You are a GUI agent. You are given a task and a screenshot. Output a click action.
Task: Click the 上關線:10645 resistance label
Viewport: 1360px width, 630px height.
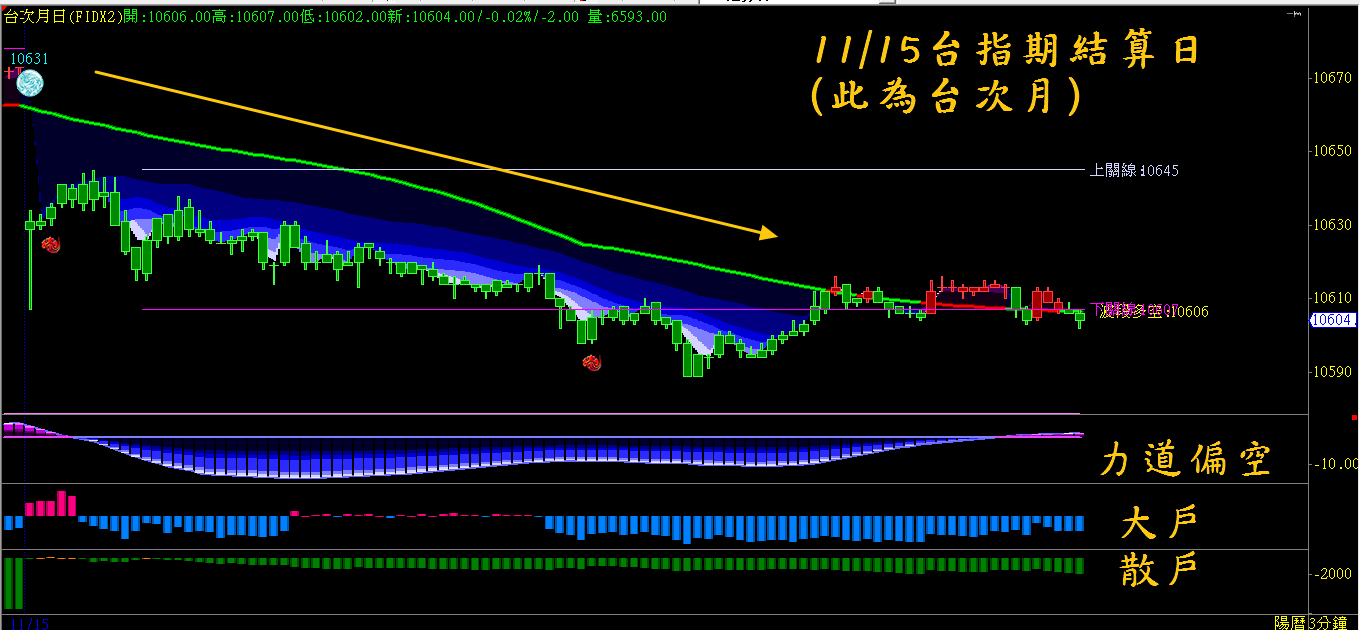[x=1134, y=170]
